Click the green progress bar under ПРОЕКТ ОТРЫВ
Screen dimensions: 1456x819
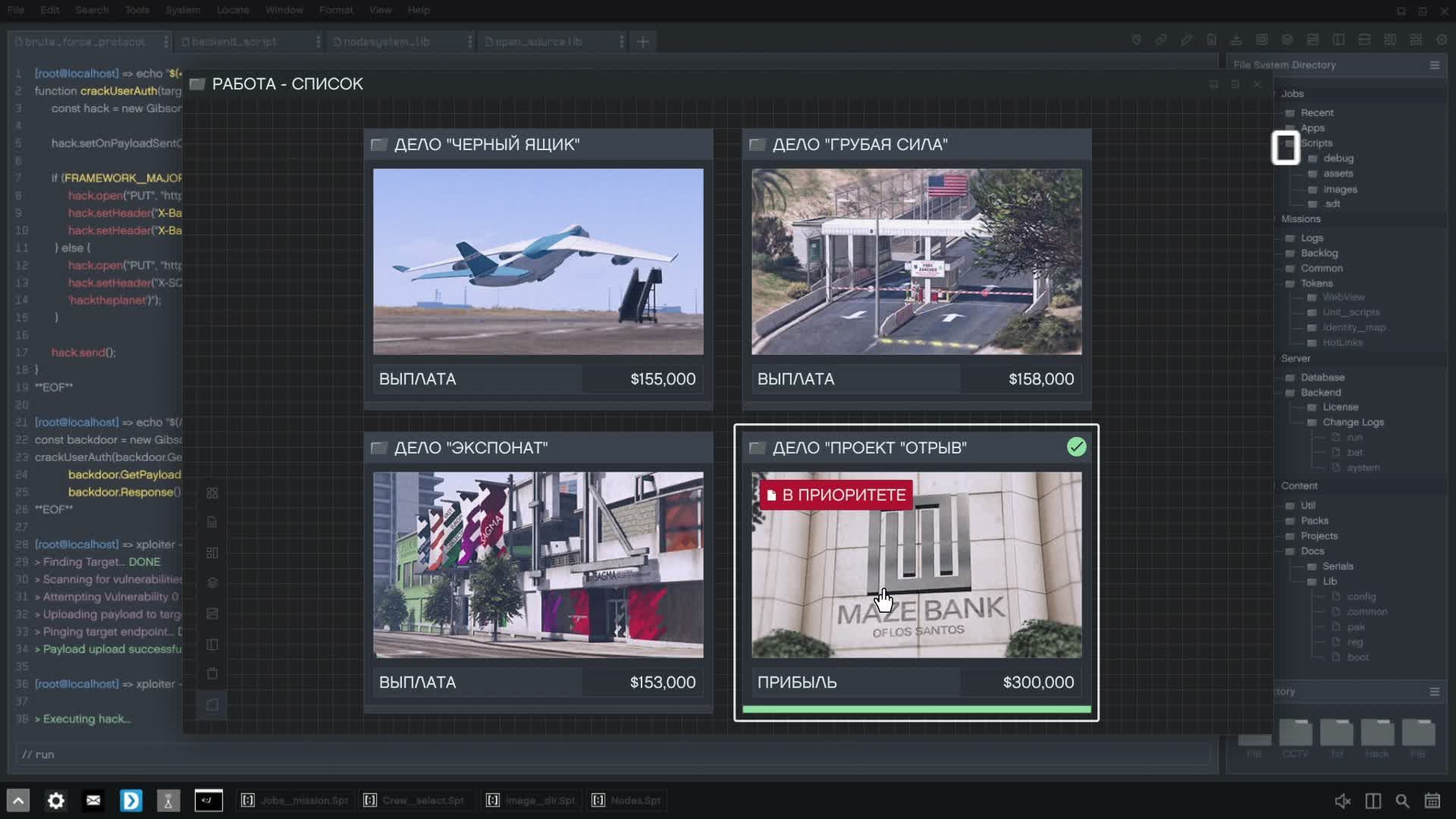pos(917,710)
